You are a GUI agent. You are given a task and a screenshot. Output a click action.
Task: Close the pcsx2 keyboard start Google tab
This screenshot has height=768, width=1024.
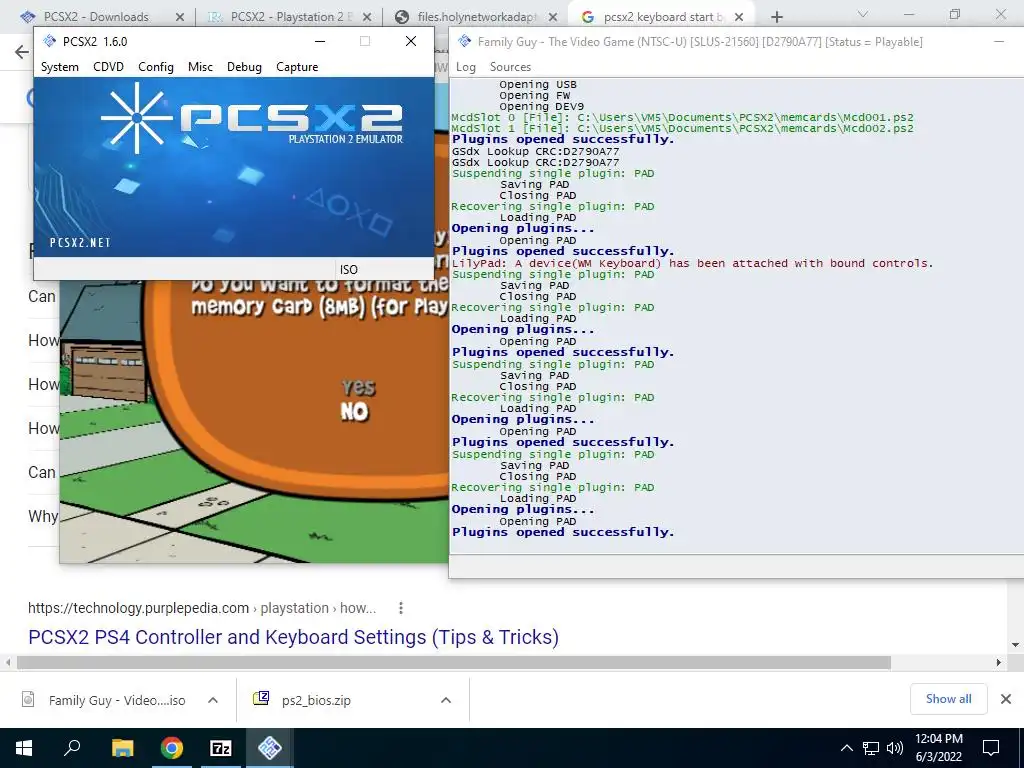[x=739, y=16]
